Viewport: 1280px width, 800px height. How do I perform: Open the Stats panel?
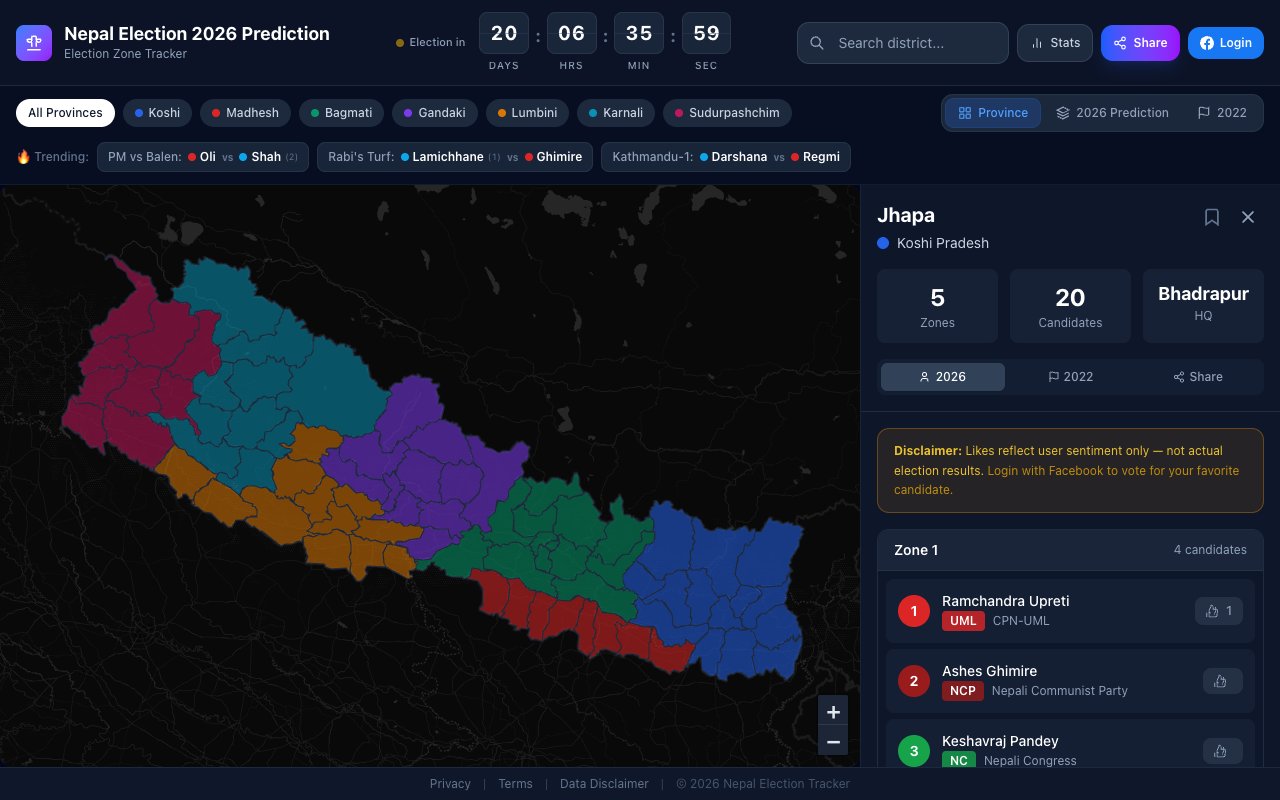coord(1054,42)
